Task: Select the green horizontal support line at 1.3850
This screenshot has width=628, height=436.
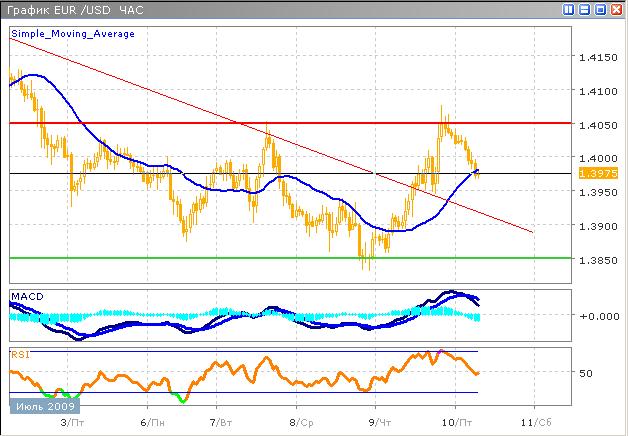Action: tap(290, 258)
